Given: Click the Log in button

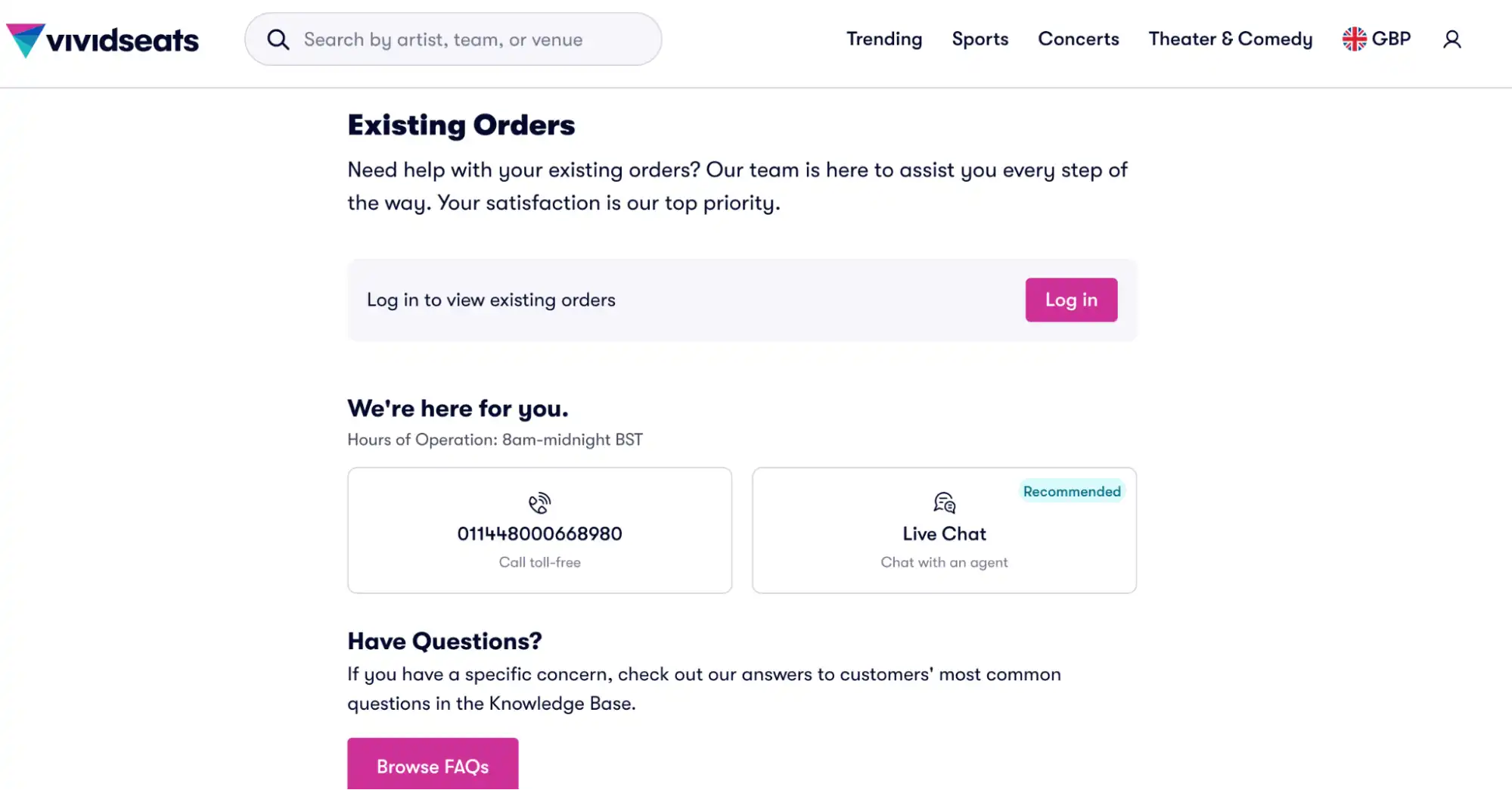Looking at the screenshot, I should pos(1071,300).
